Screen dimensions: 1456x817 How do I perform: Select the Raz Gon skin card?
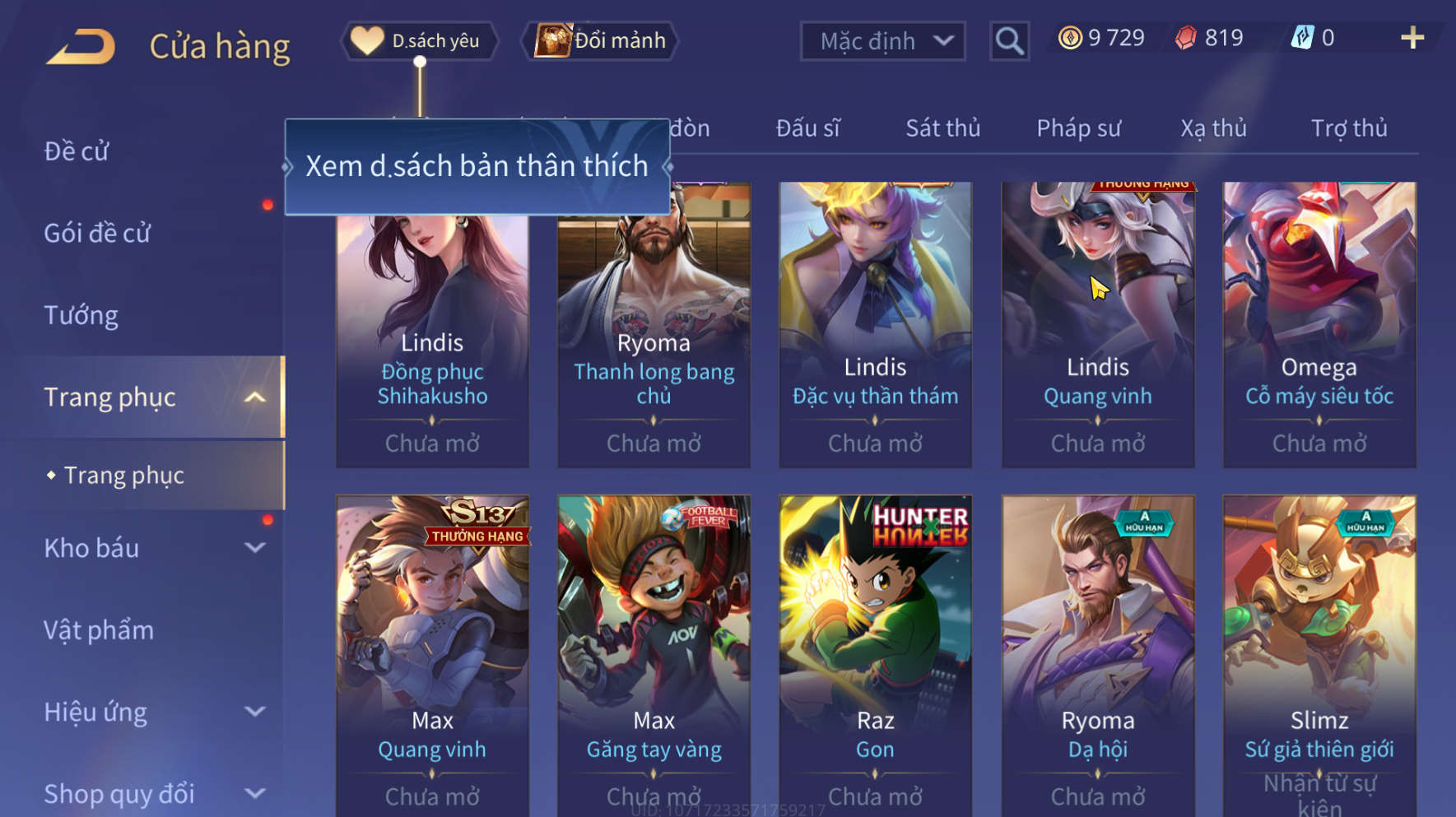(x=875, y=656)
